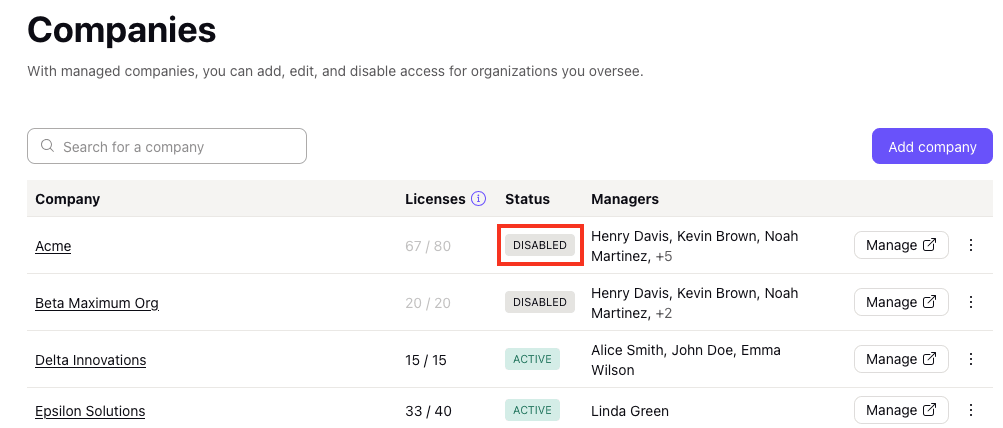Viewport: 1003px width, 428px height.
Task: Click Manage button for Acme
Action: pyautogui.click(x=901, y=245)
